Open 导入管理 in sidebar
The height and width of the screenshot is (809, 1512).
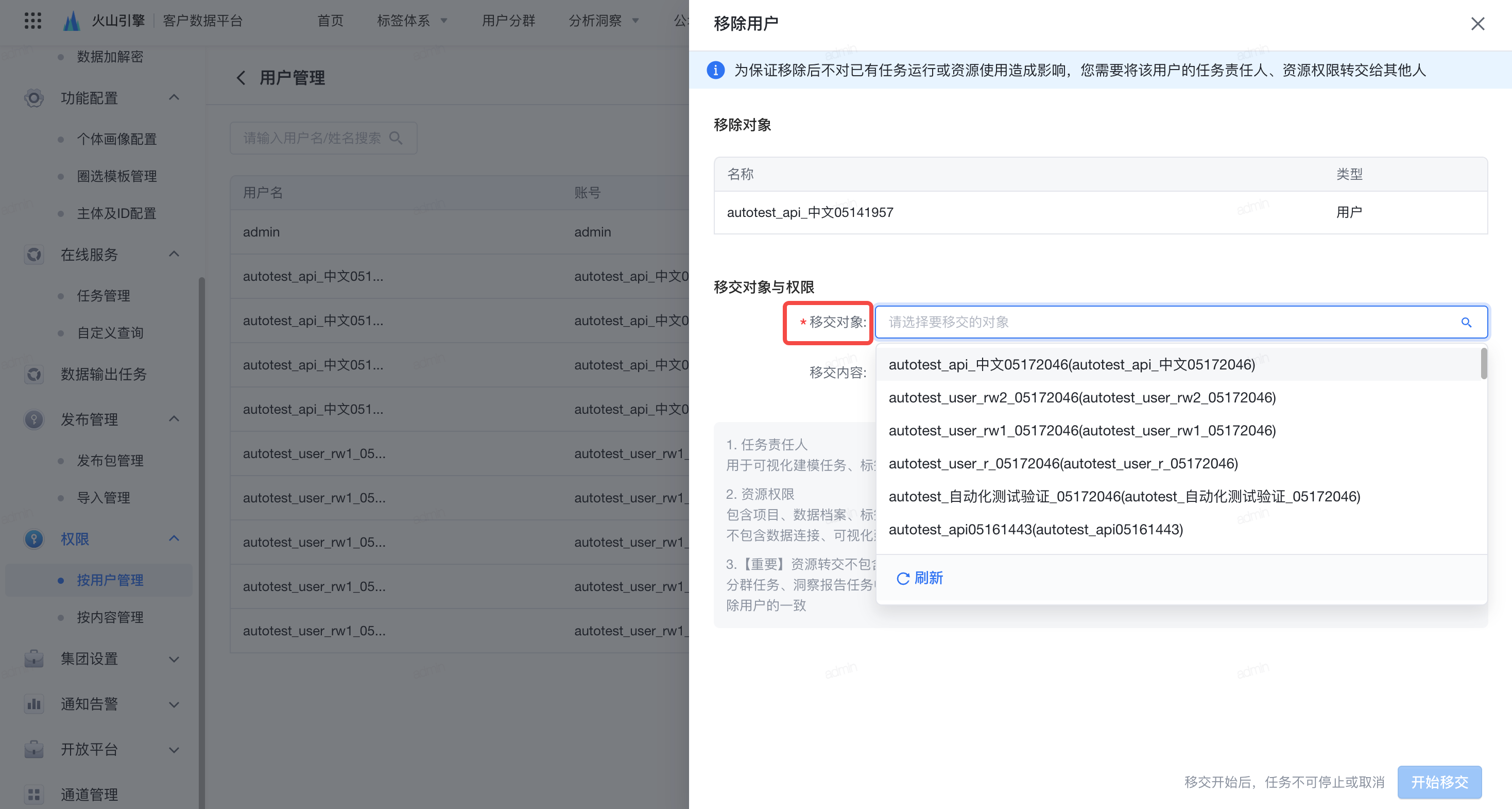(104, 498)
